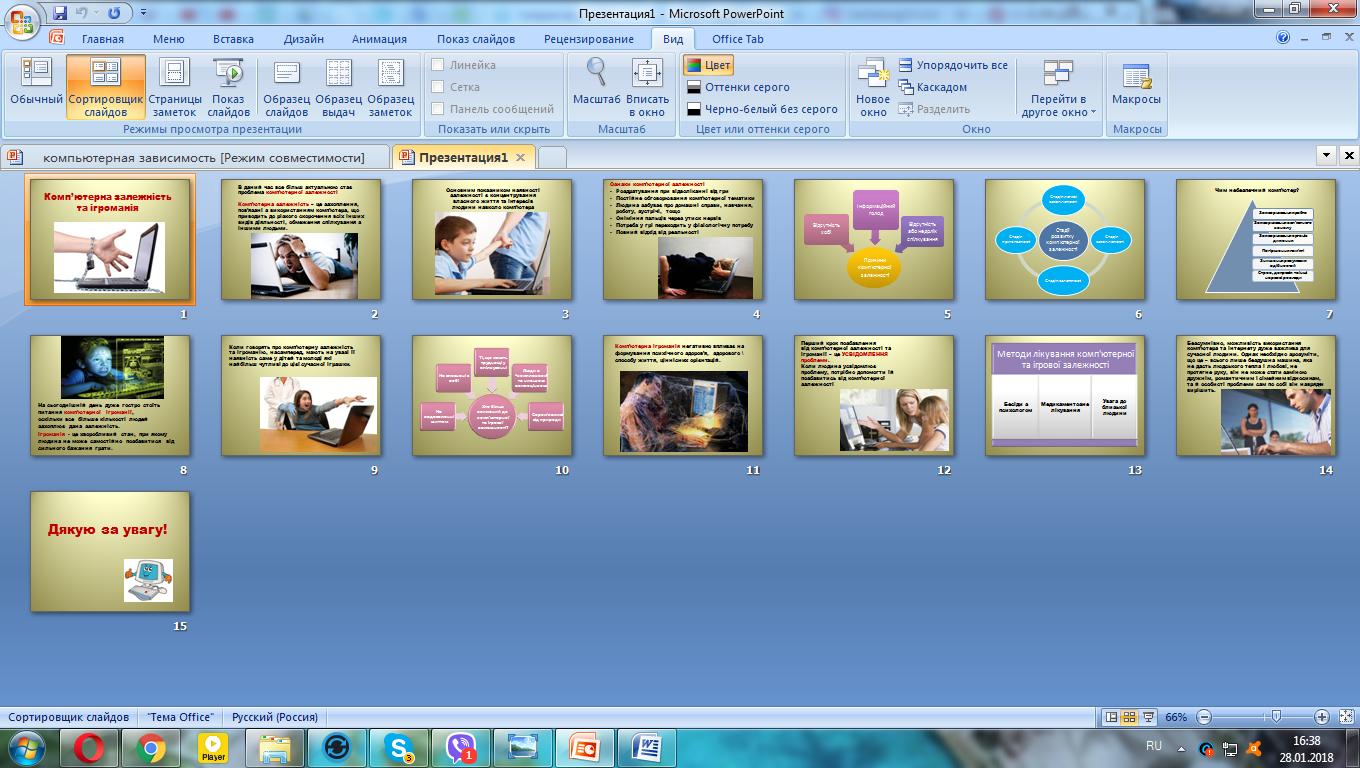Enable Черно-белый без серого mode
Screen dimensions: 1360x768
tap(762, 109)
